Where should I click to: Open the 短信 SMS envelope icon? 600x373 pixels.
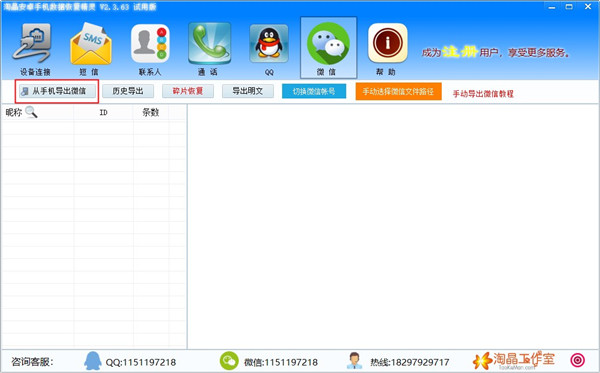(91, 43)
